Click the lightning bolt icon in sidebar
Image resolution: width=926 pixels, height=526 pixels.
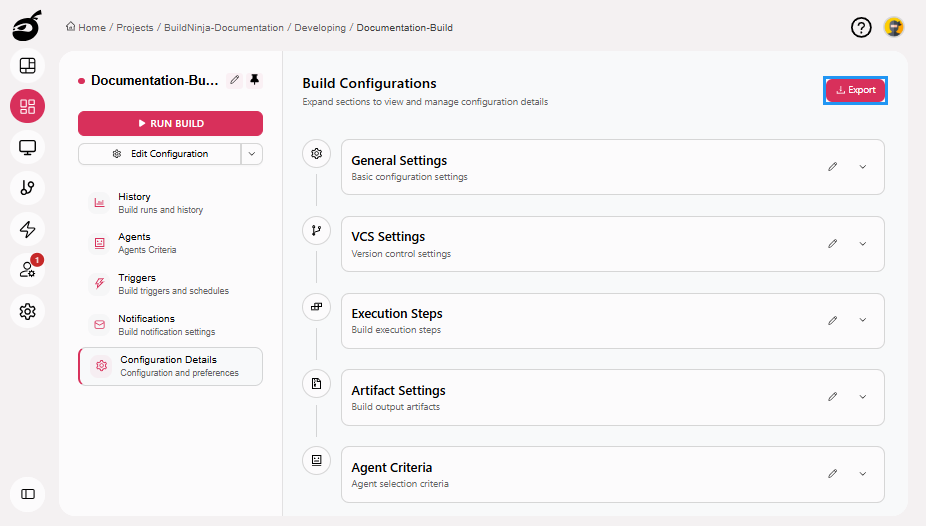(x=28, y=229)
